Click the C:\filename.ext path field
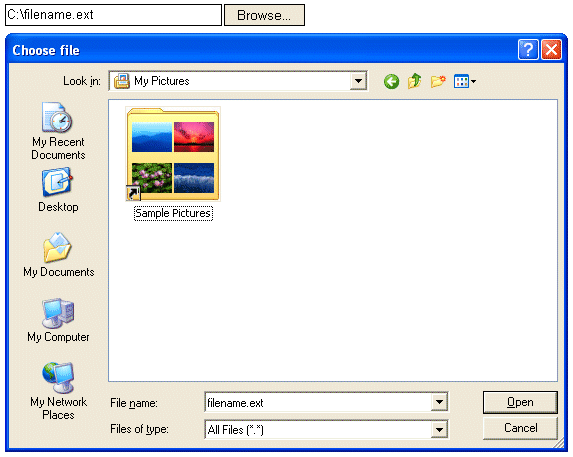 coord(113,15)
